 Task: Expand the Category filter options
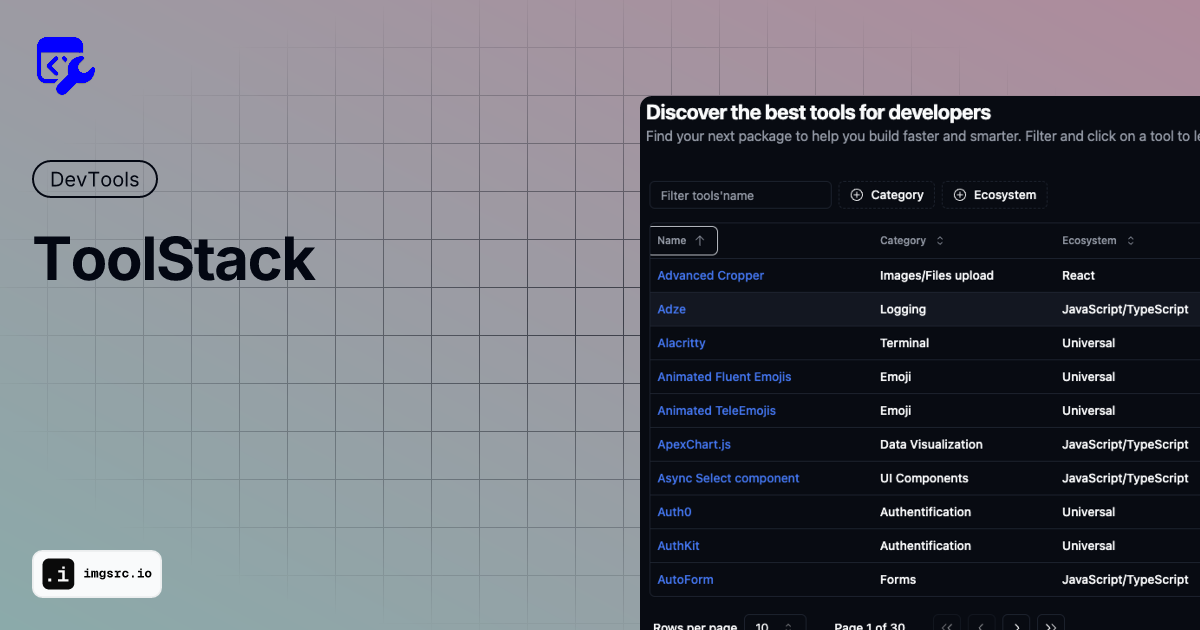point(886,194)
